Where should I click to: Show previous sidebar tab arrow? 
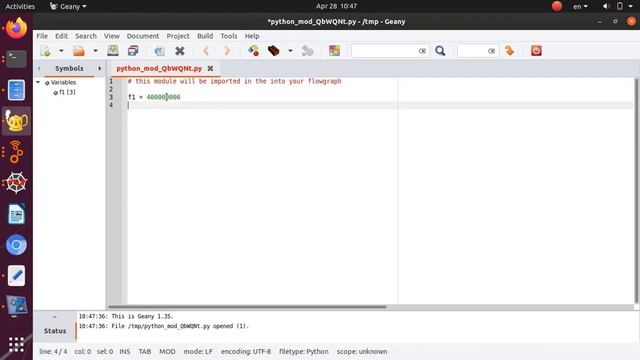click(x=39, y=69)
